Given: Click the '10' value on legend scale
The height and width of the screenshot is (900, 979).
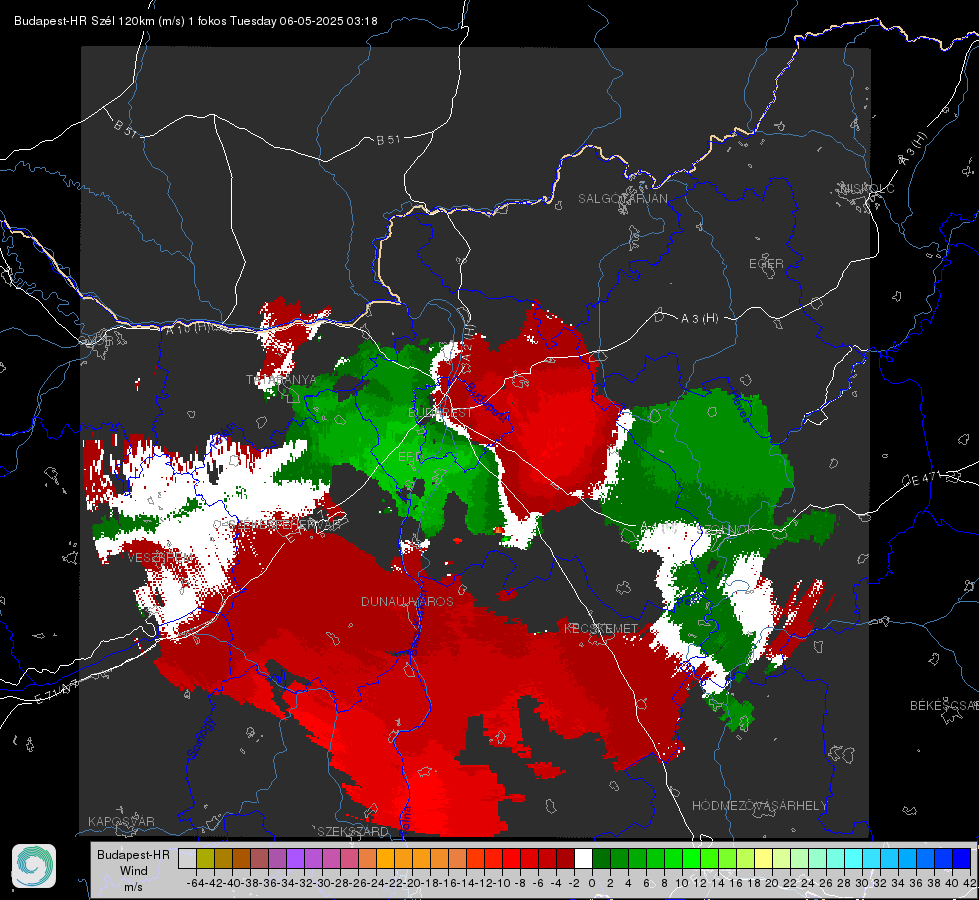Looking at the screenshot, I should point(682,883).
